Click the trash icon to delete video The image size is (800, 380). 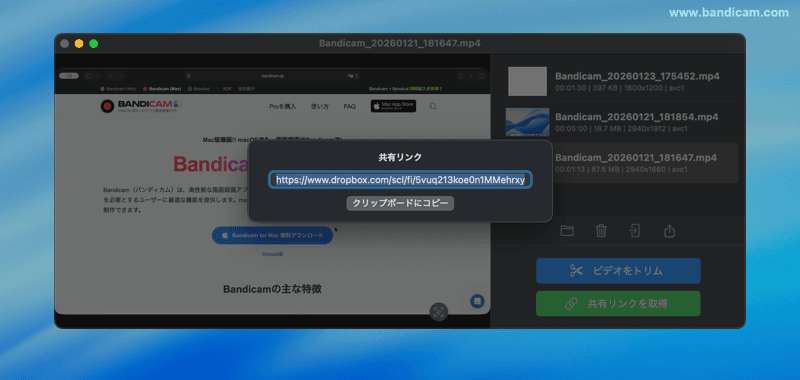point(601,231)
